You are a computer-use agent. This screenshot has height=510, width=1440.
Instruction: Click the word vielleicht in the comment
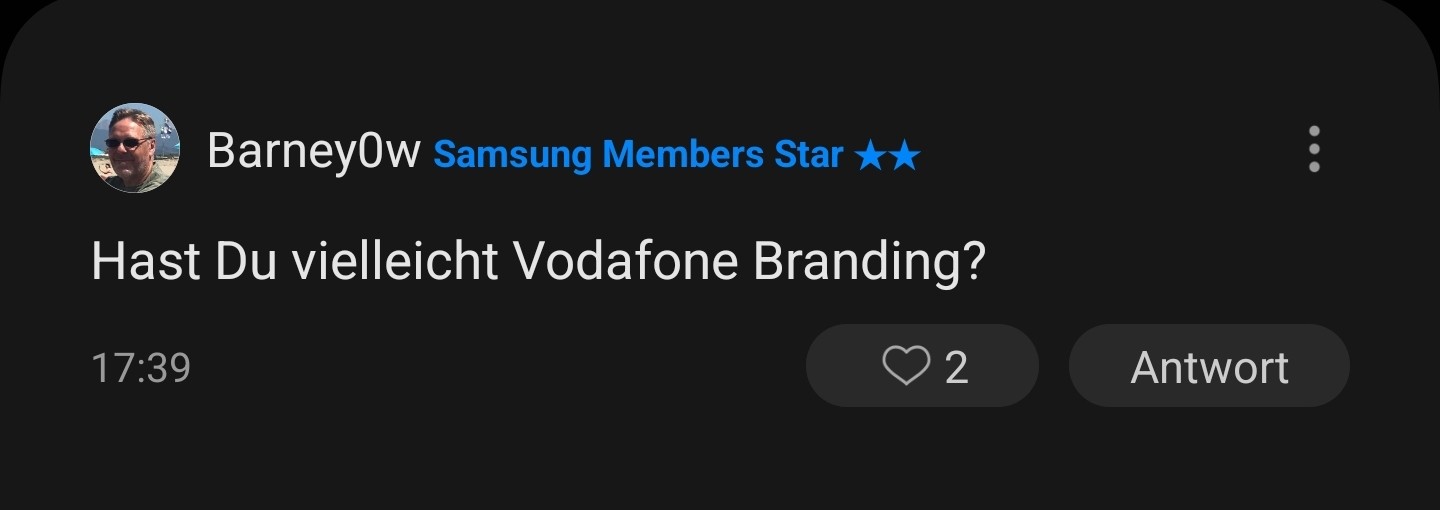pos(396,262)
